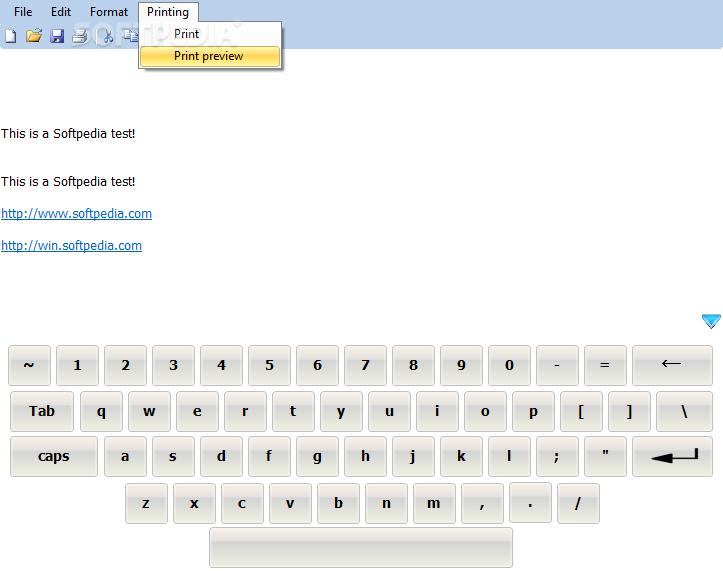
Task: Tap the number 1 key
Action: [x=77, y=365]
